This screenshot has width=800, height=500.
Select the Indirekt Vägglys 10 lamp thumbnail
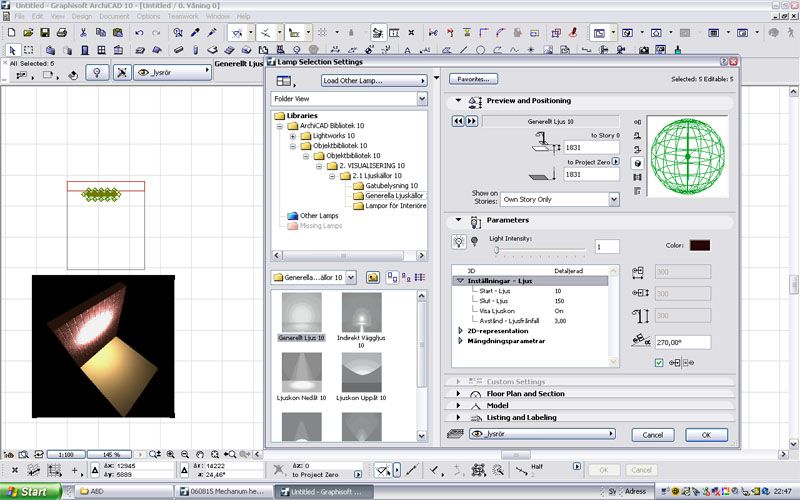(361, 312)
